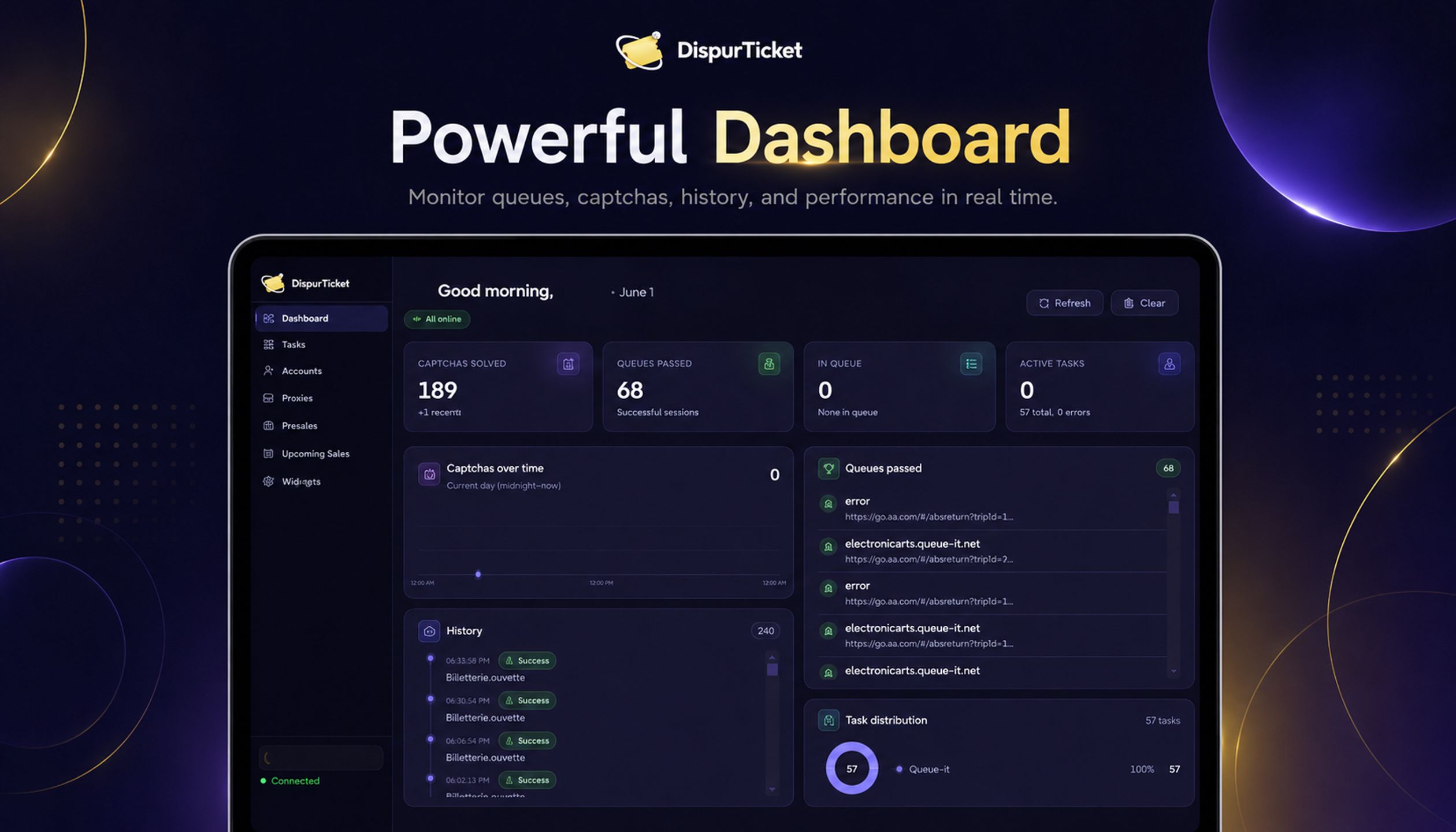Click the Success badge at 06:06:54 PM
The image size is (1456, 832).
pyautogui.click(x=527, y=741)
